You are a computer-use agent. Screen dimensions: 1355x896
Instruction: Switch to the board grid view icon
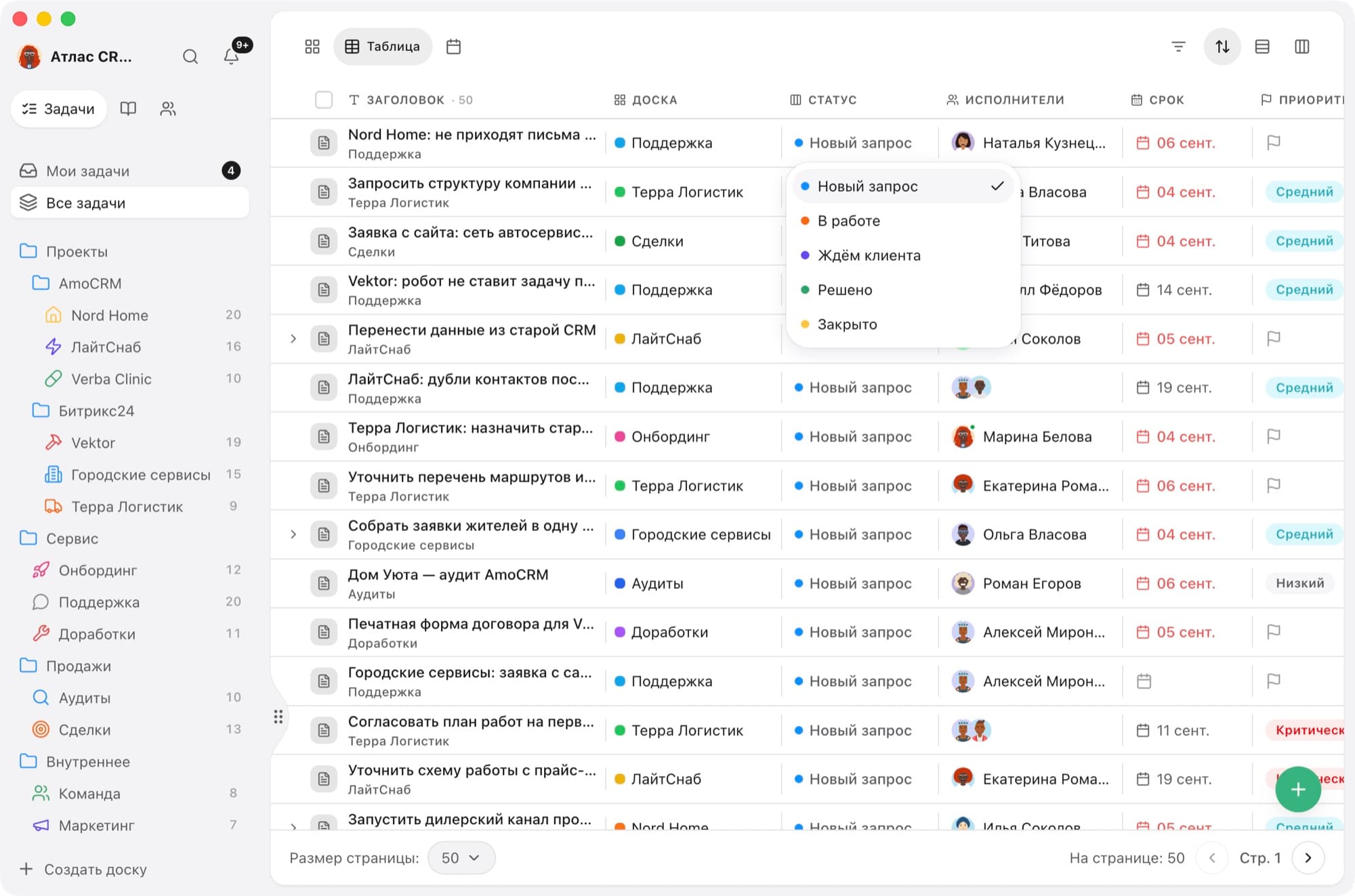312,47
